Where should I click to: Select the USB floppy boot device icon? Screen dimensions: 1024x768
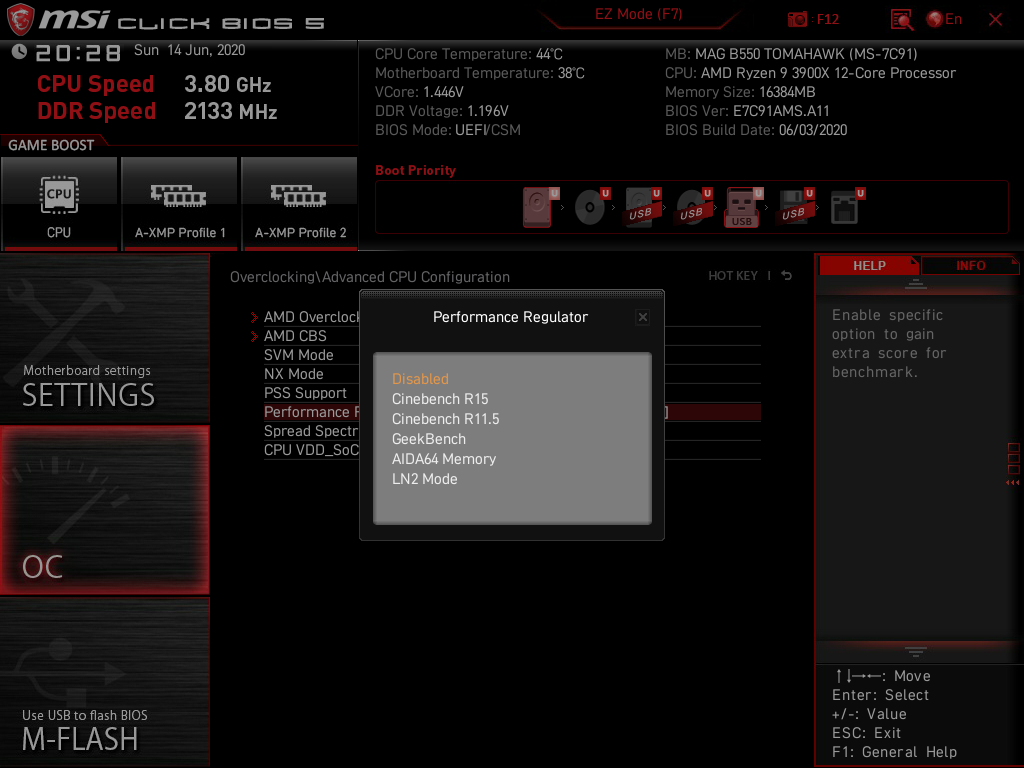794,207
